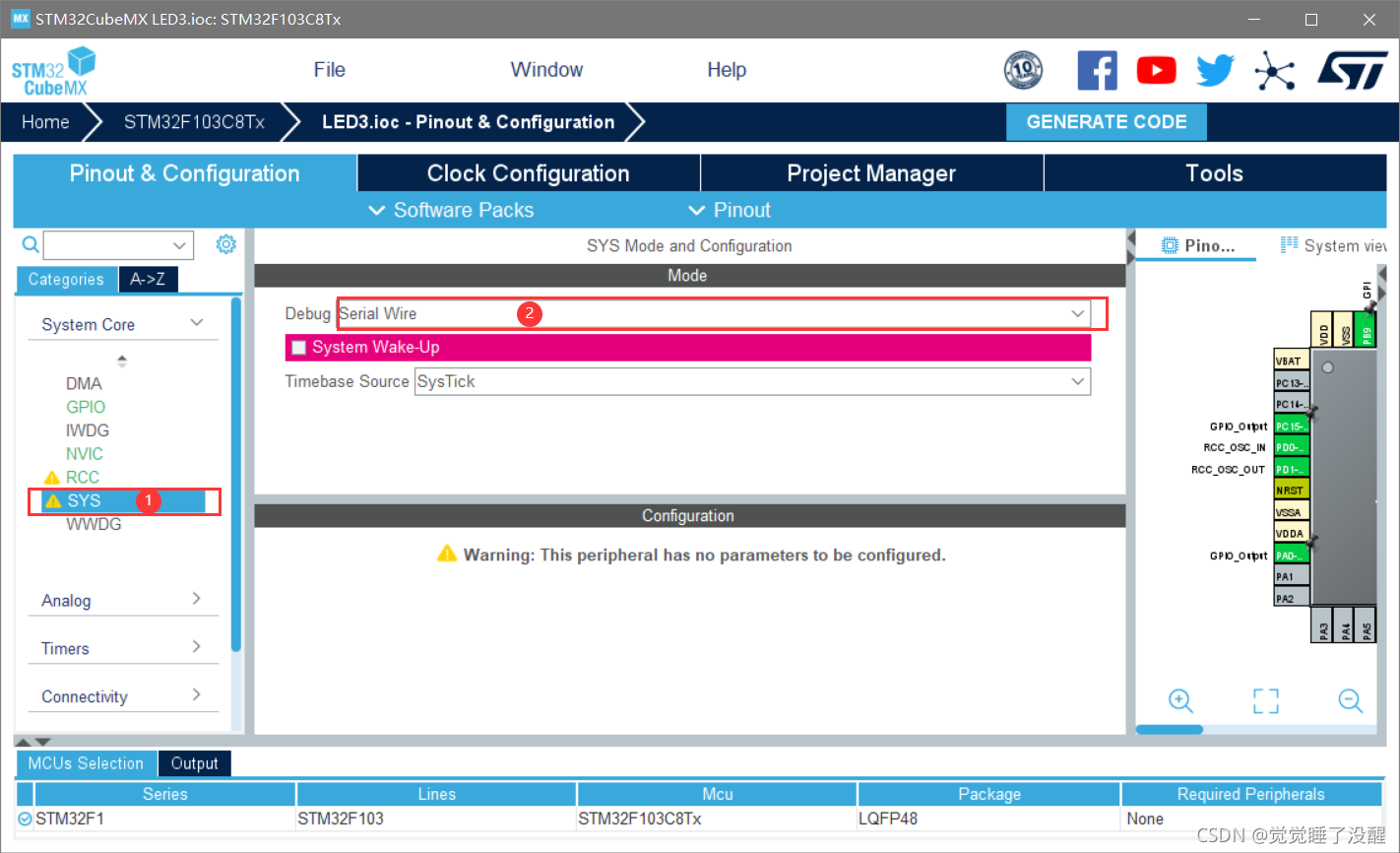Open the Facebook icon link
Image resolution: width=1400 pixels, height=853 pixels.
click(x=1097, y=71)
